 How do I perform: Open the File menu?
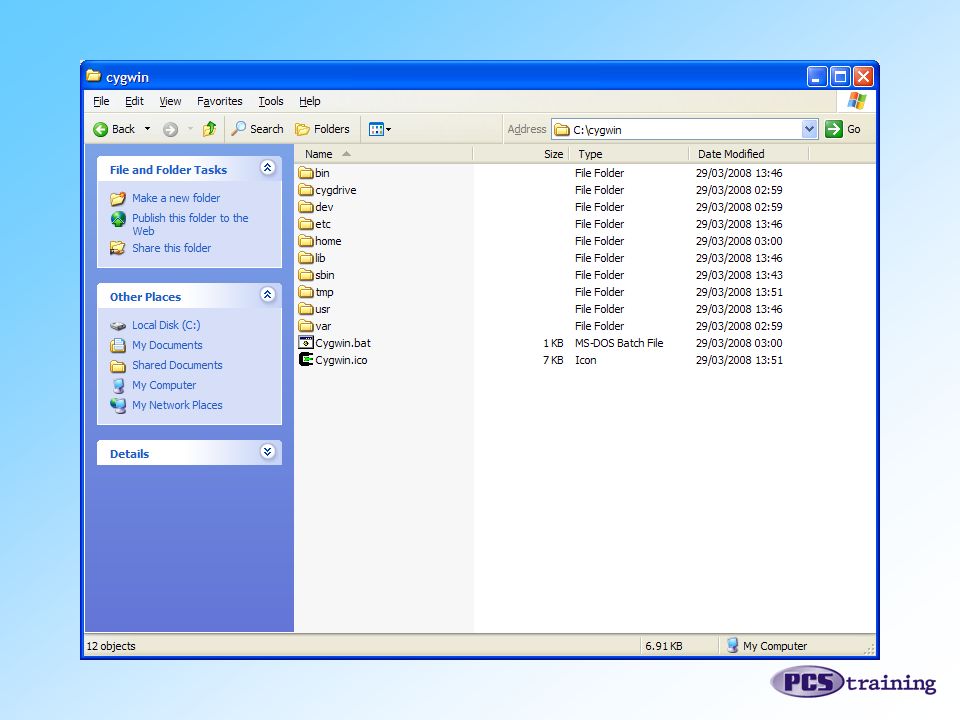pos(101,101)
